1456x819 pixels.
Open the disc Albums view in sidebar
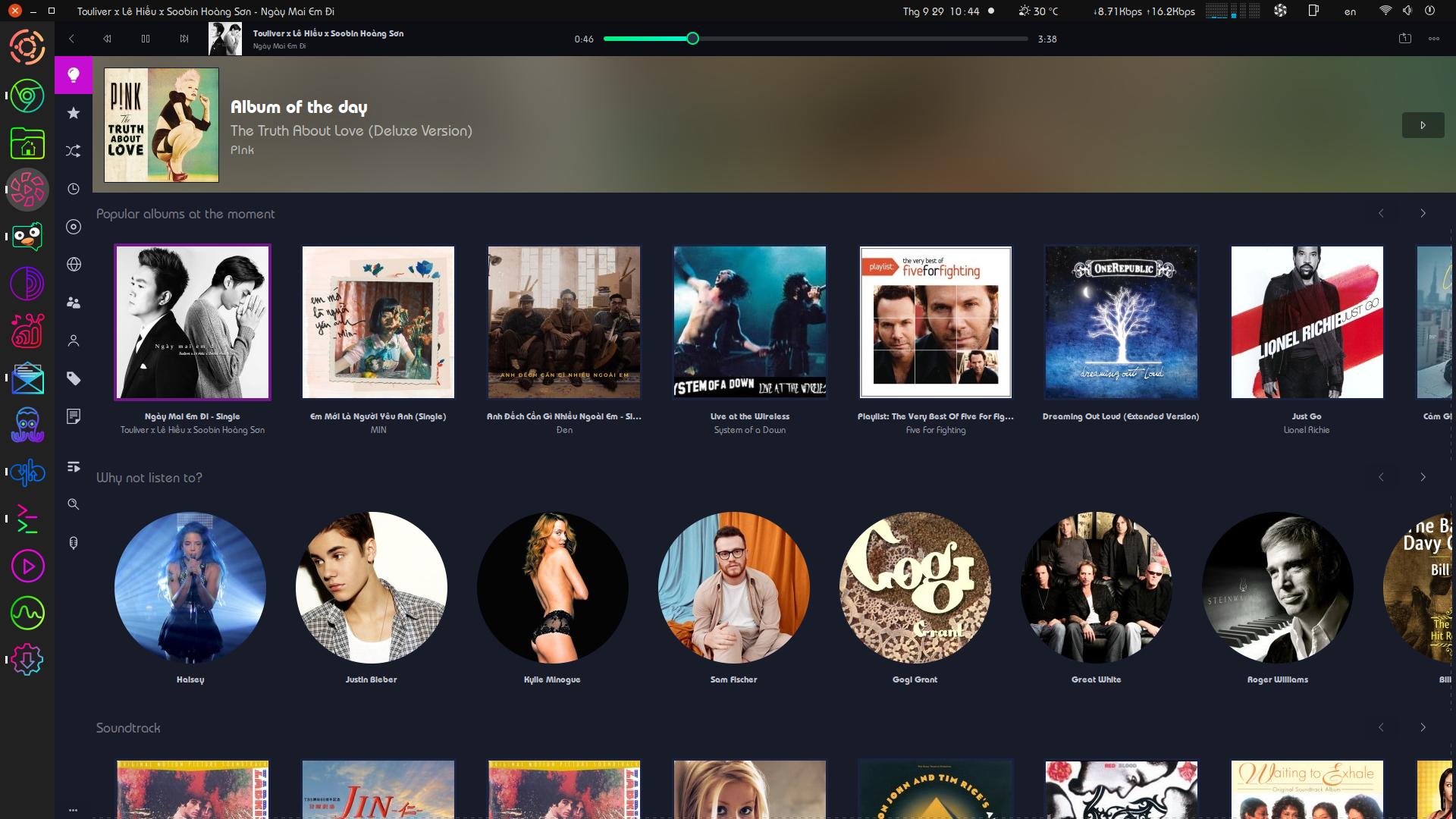[x=74, y=227]
